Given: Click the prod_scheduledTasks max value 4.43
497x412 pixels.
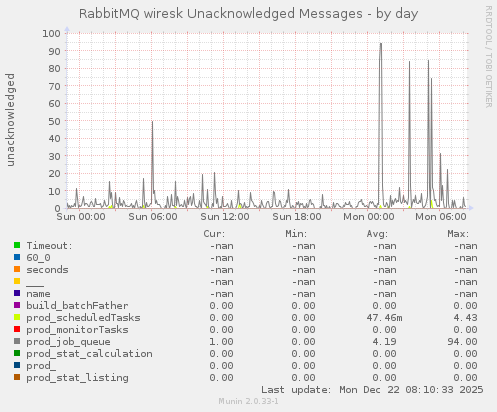Looking at the screenshot, I should (465, 318).
